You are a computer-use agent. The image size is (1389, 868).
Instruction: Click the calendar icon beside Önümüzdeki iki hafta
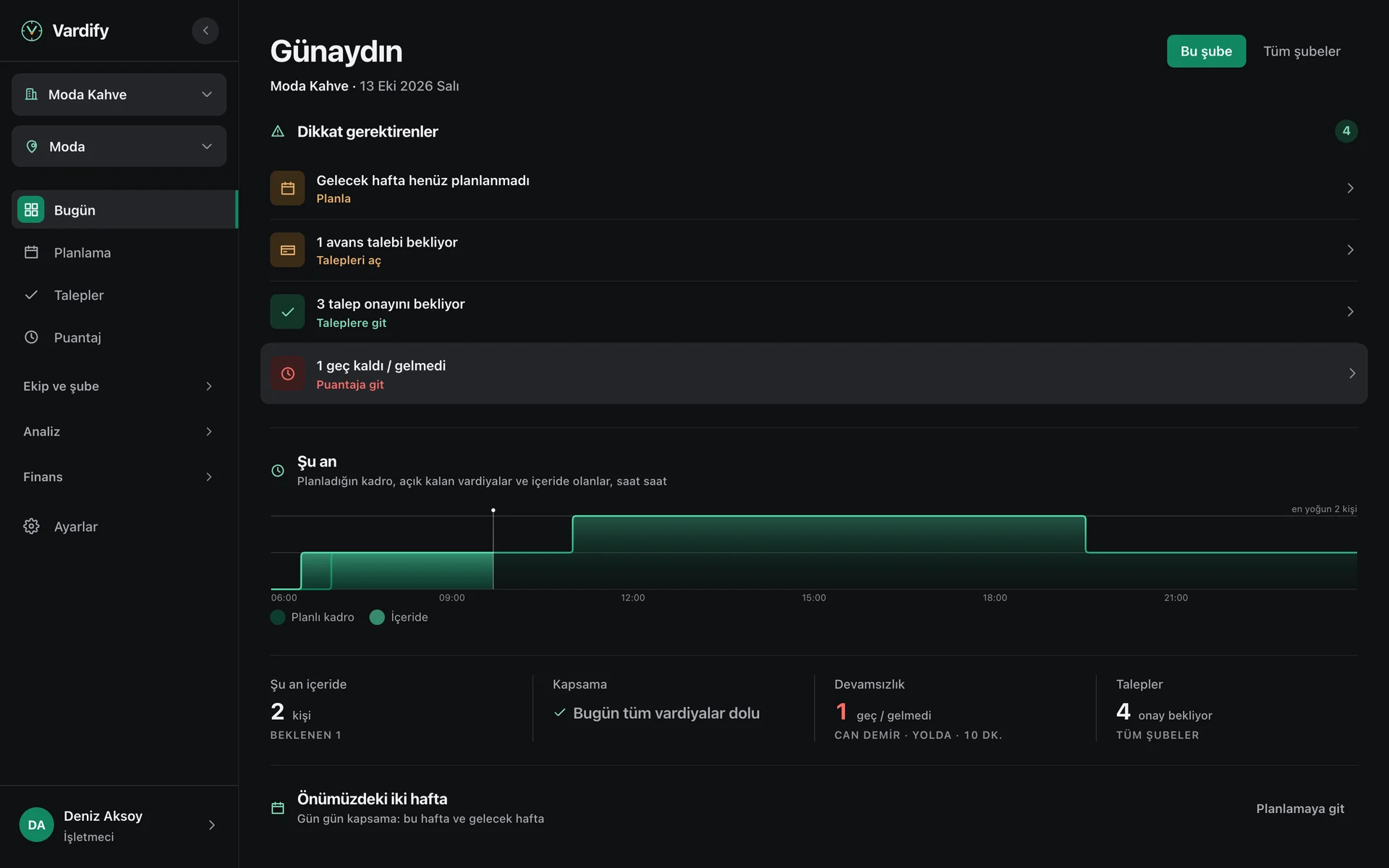(x=278, y=808)
